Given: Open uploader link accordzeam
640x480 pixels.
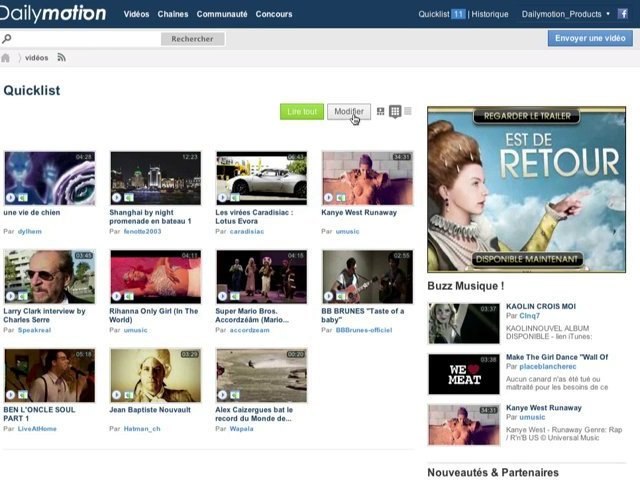Looking at the screenshot, I should pos(249,330).
